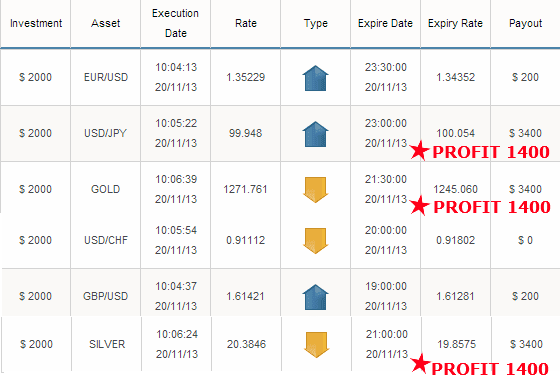The height and width of the screenshot is (377, 560).
Task: Select the SILVER asset cell
Action: [x=107, y=344]
